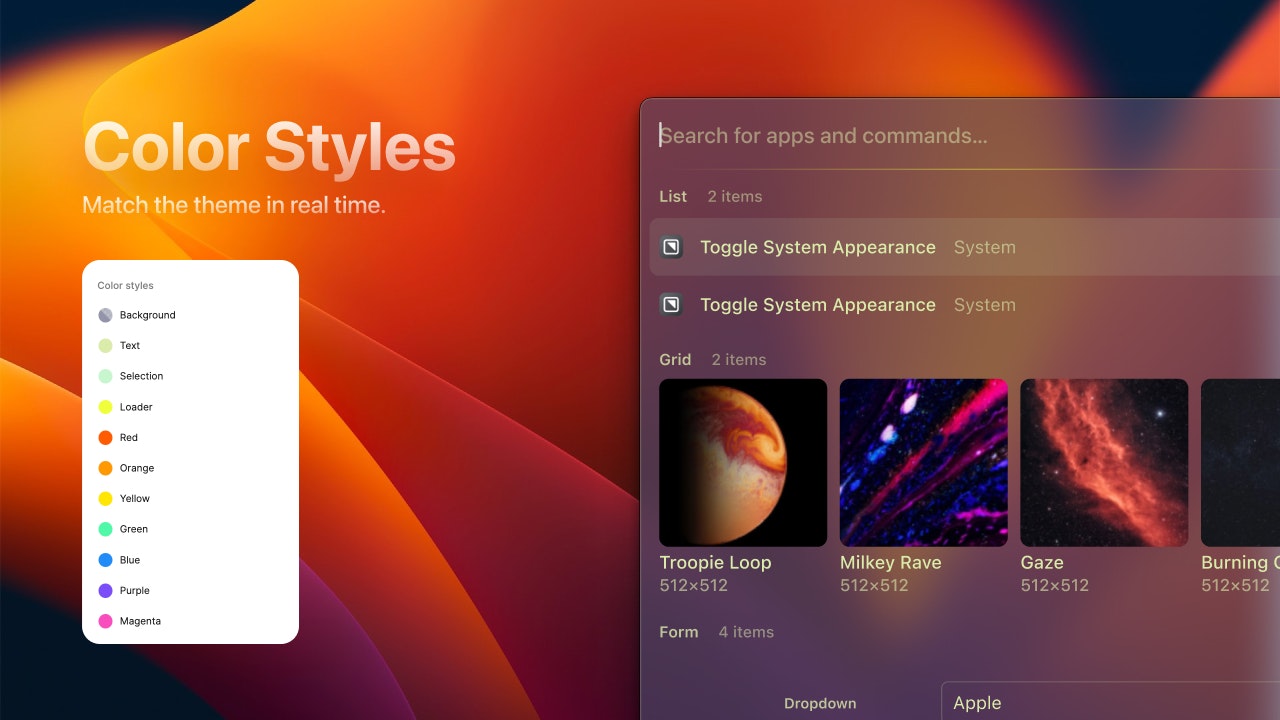Click icon of highlighted Toggle System Appearance row

(672, 247)
